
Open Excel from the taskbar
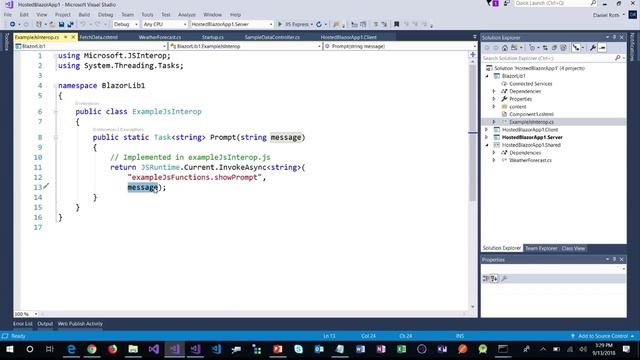[402, 349]
